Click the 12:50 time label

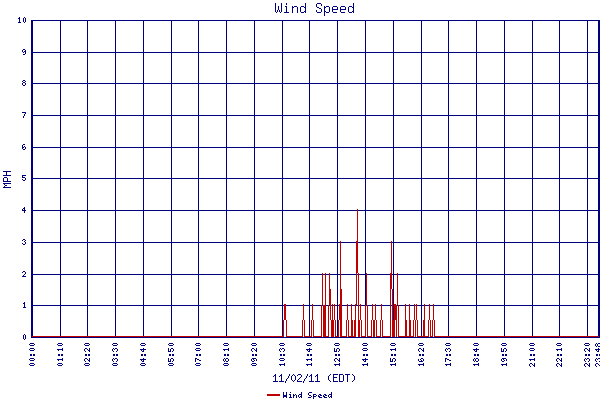point(338,354)
